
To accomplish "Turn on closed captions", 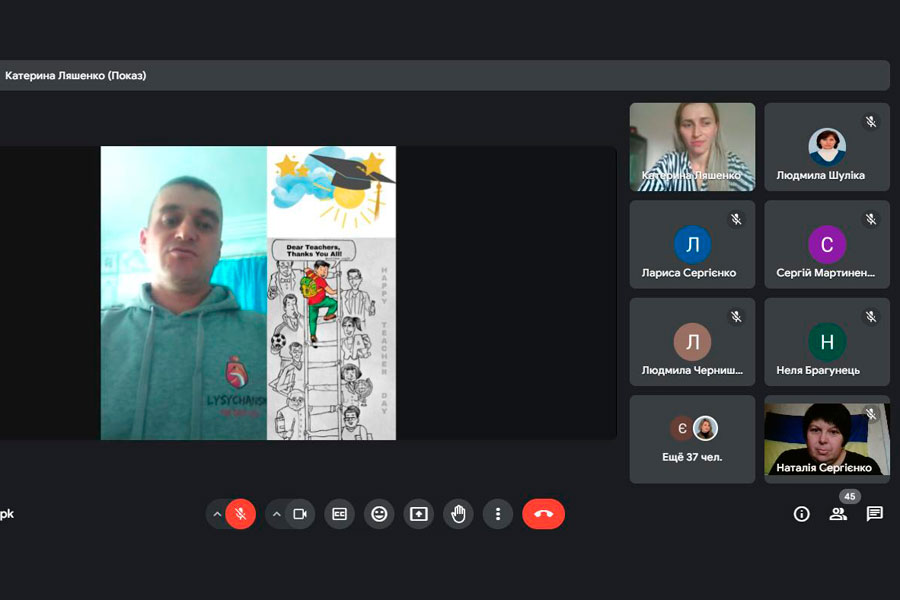I will [339, 514].
